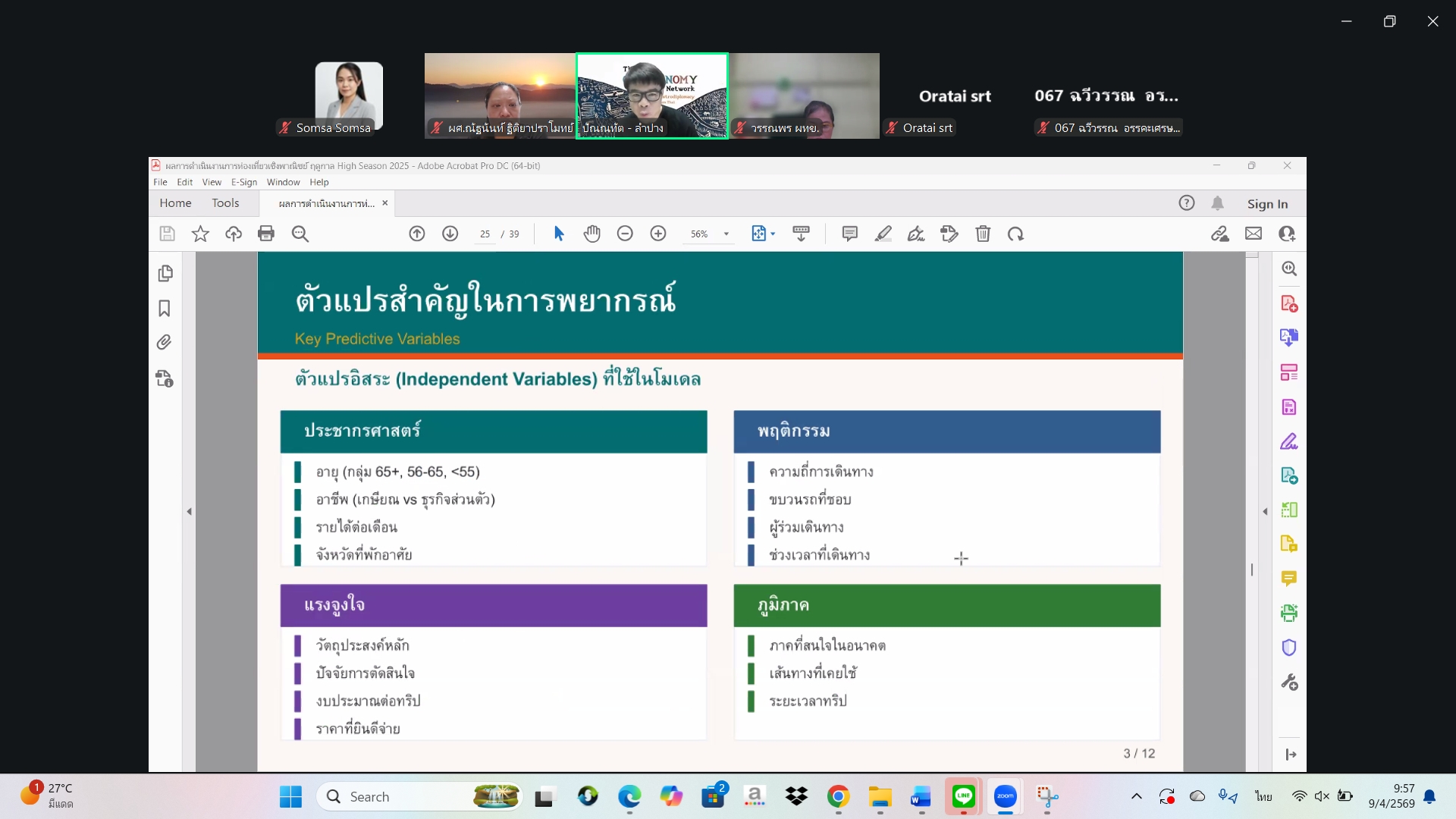Click the Selection arrow tool
This screenshot has height=819, width=1456.
pyautogui.click(x=559, y=234)
